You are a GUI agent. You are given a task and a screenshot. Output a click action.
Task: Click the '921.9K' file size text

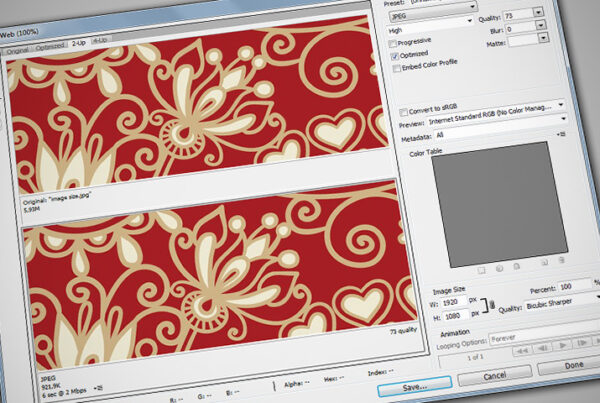point(50,387)
